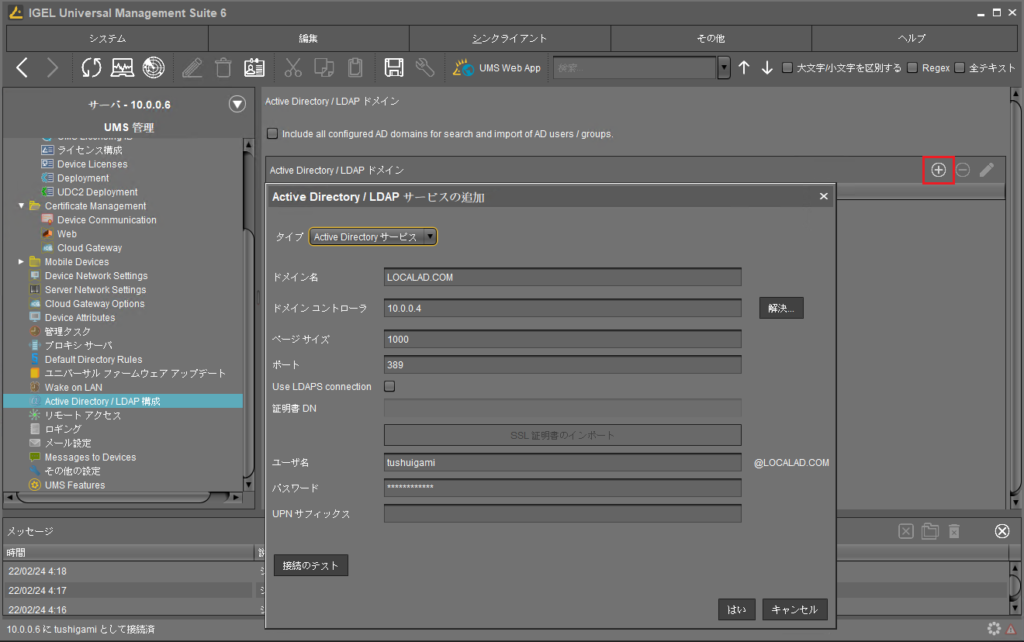The image size is (1024, 642).
Task: Close the Active Directory / LDAP dialog
Action: 824,196
